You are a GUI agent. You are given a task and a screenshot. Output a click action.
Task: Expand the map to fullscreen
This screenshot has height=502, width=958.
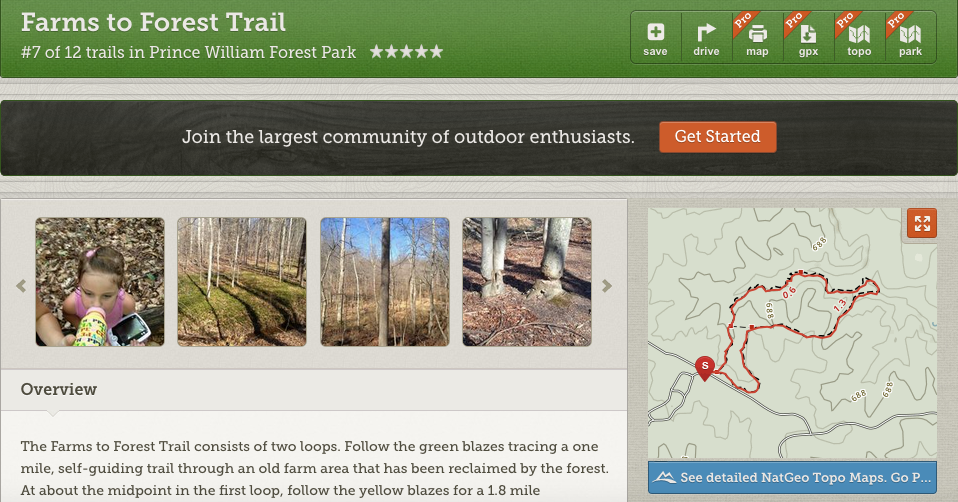click(923, 223)
